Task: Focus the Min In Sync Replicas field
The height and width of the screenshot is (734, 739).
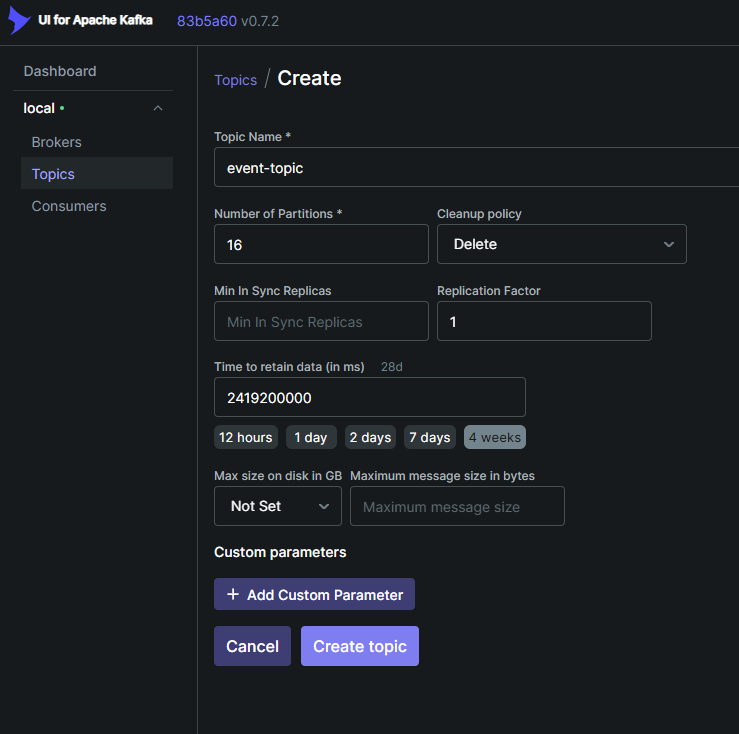Action: pyautogui.click(x=321, y=321)
